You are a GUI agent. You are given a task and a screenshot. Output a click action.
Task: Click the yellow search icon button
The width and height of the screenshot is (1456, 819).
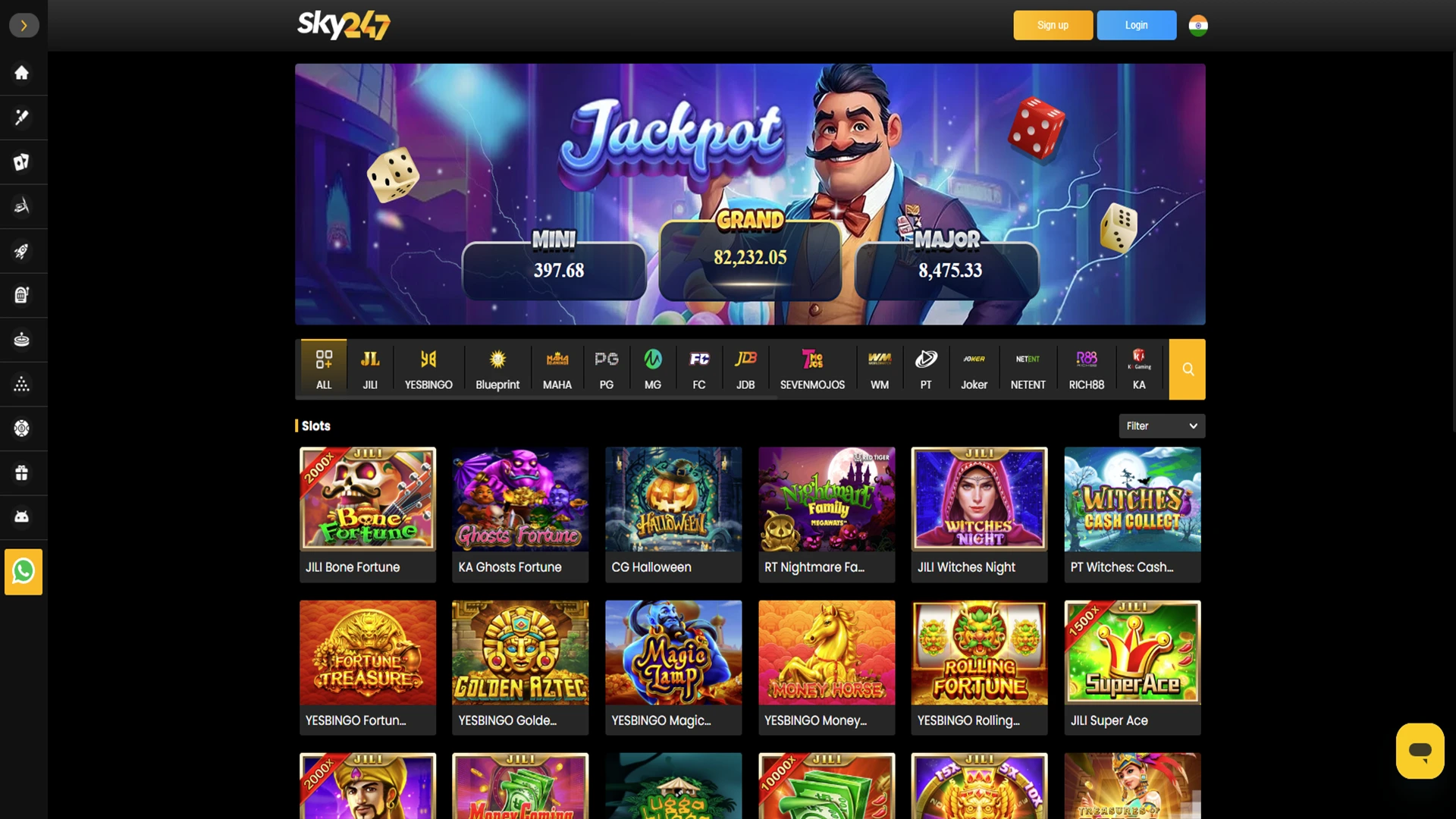click(x=1187, y=369)
